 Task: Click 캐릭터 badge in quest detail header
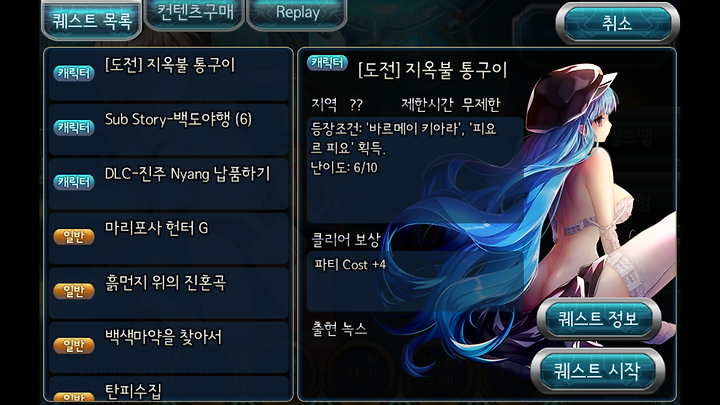pos(327,62)
